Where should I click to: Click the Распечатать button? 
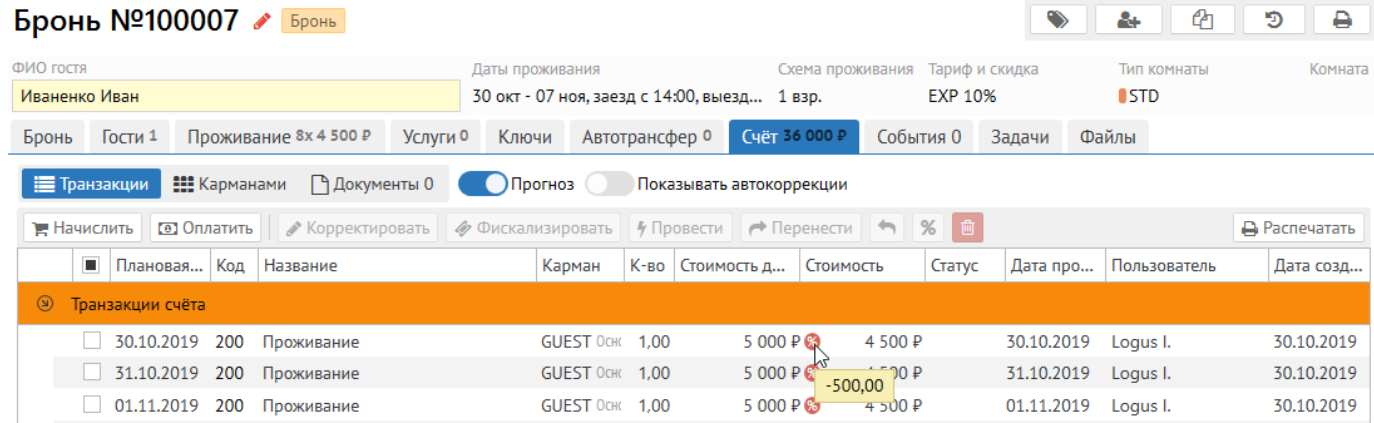pyautogui.click(x=1298, y=228)
